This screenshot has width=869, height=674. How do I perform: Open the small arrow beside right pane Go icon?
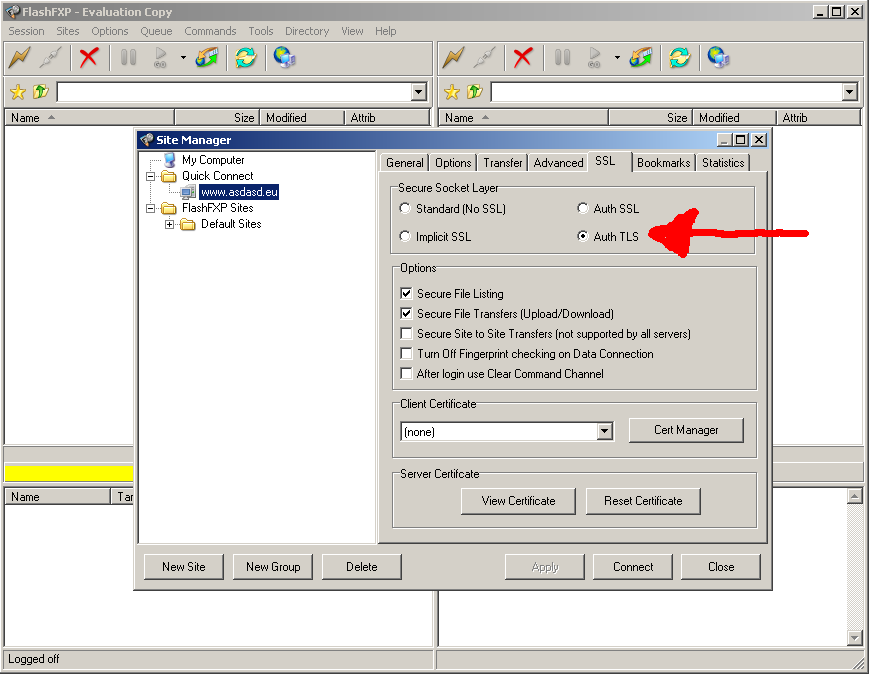617,57
